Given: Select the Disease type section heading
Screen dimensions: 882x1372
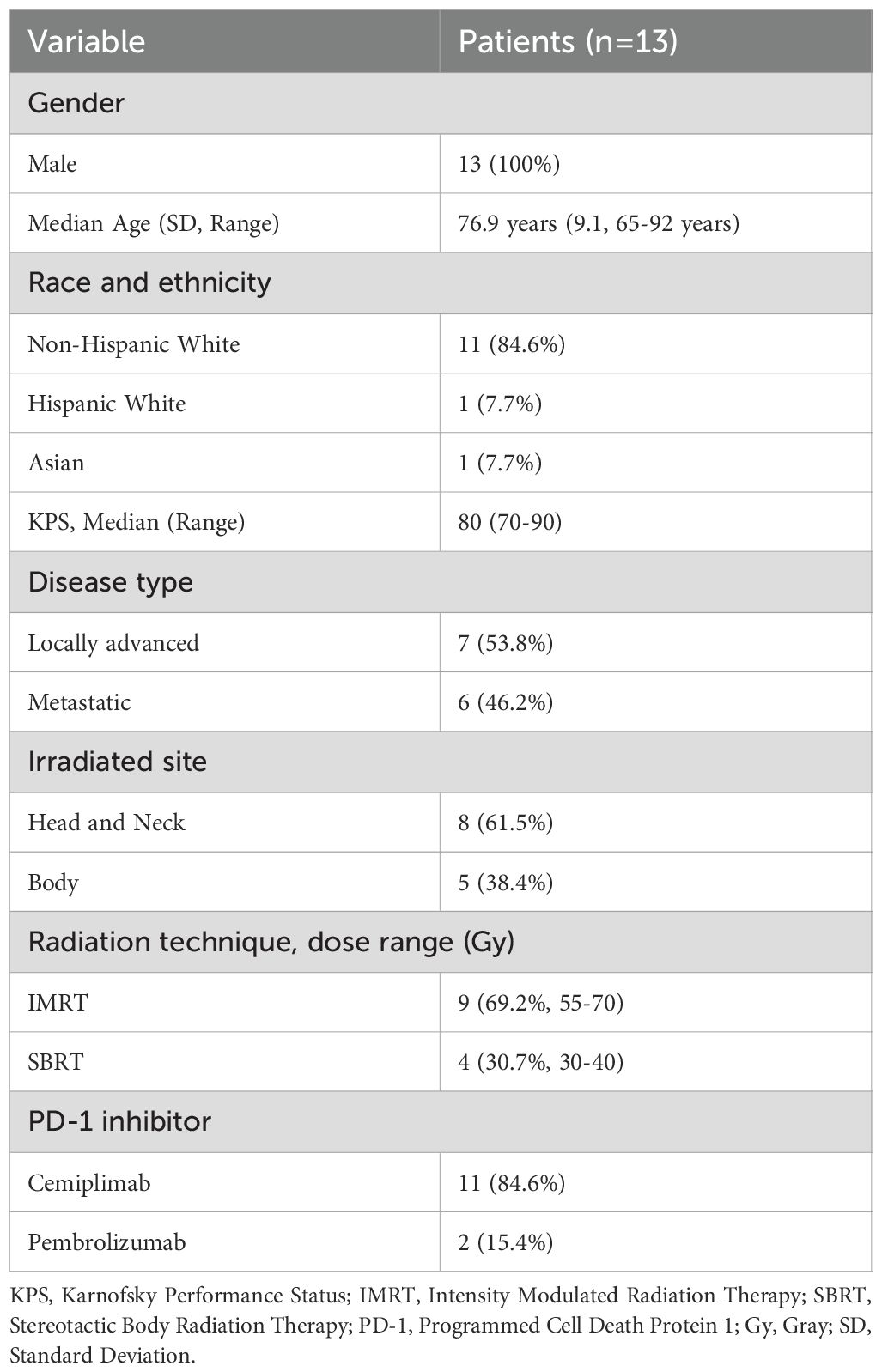Looking at the screenshot, I should (111, 582).
